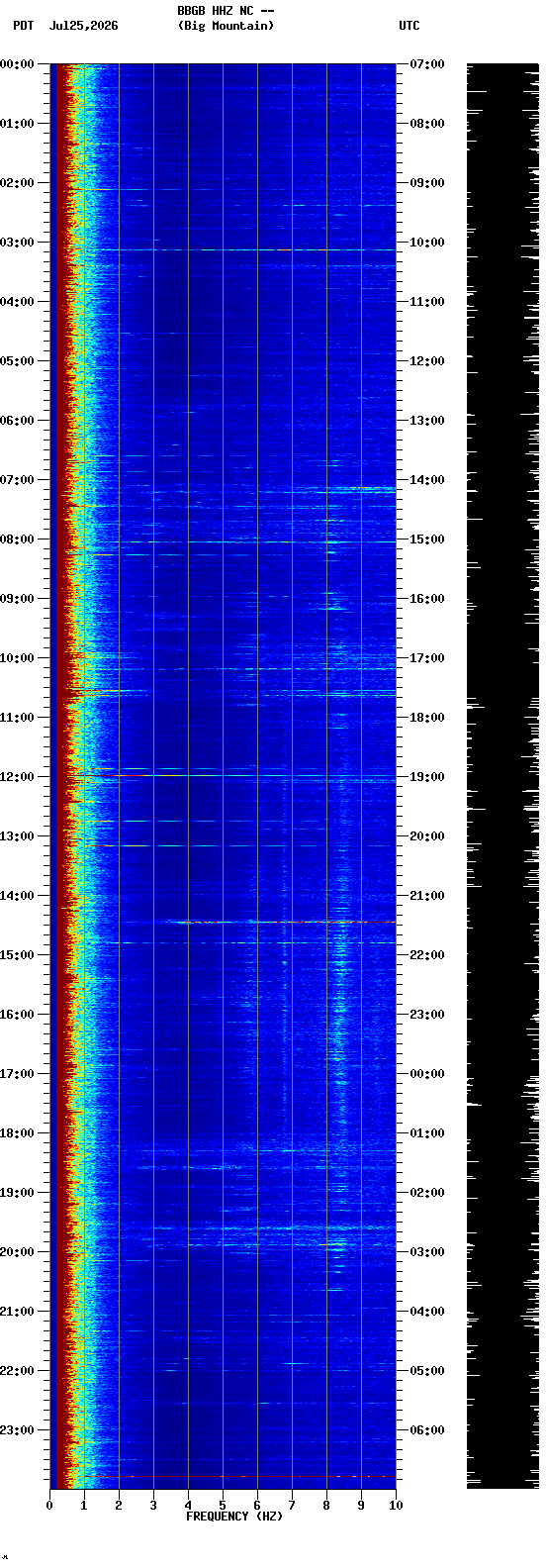Select the "PDT" timezone label
546x1568 pixels.
click(23, 26)
